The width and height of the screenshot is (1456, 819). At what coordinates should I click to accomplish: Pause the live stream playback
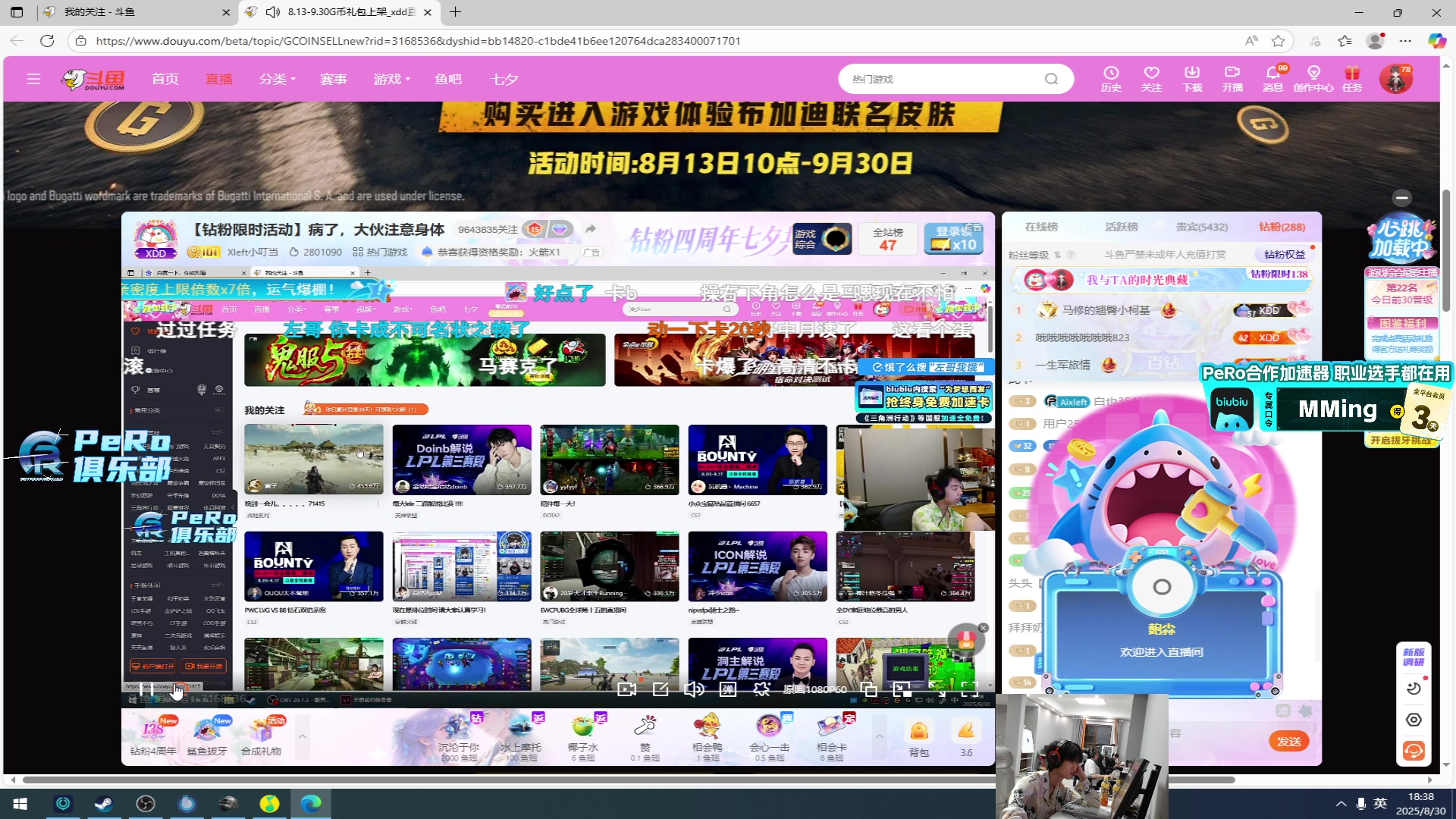[146, 689]
